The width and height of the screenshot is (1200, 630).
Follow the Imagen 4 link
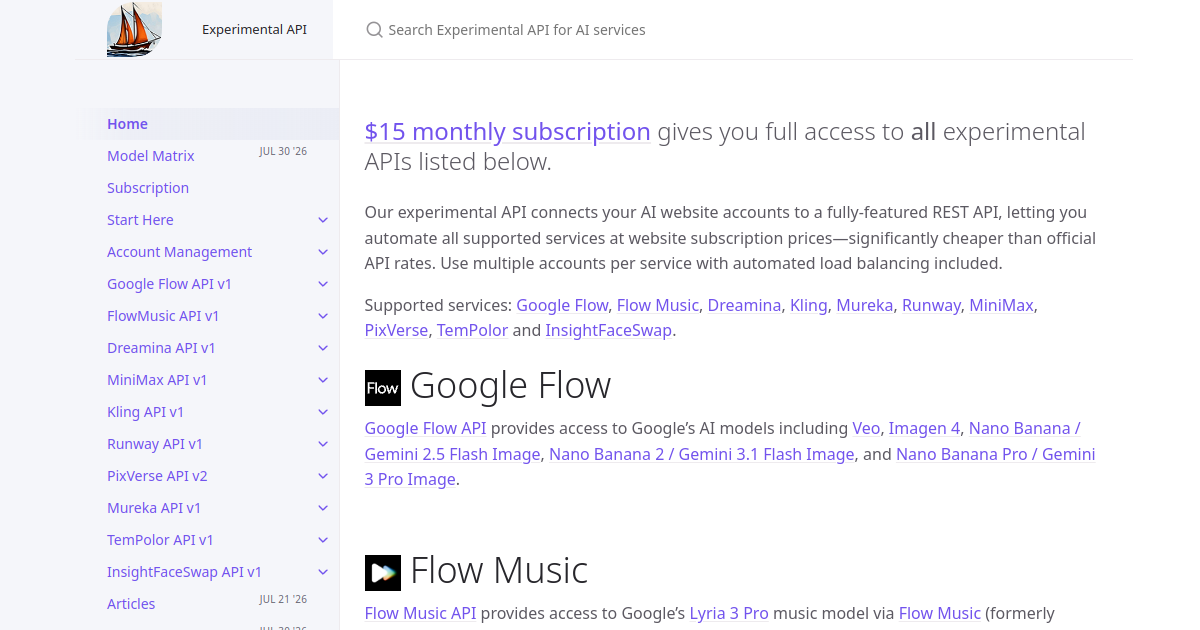[x=924, y=428]
